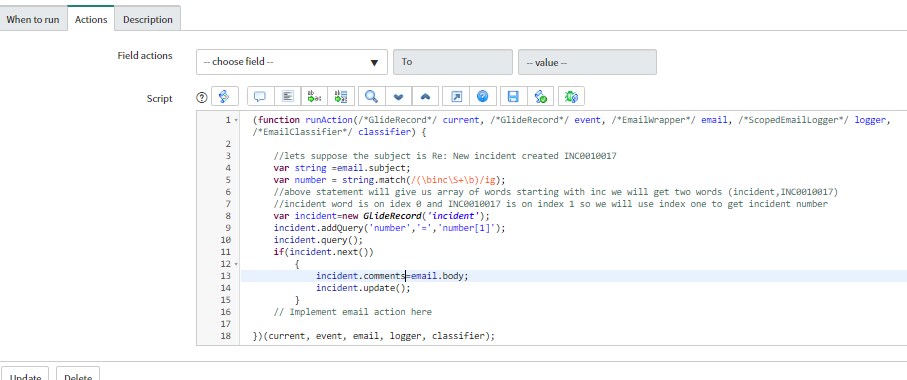Click the 'incident word is on idex' comment

click(551, 204)
